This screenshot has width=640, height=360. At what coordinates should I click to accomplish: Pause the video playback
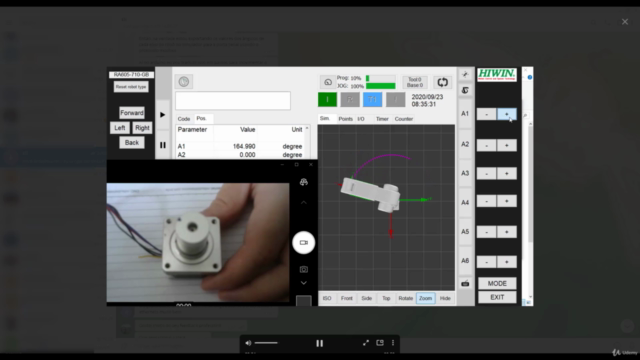320,343
